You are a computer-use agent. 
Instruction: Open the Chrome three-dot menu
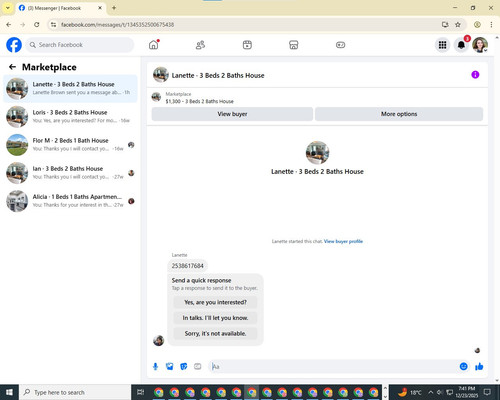pyautogui.click(x=491, y=24)
